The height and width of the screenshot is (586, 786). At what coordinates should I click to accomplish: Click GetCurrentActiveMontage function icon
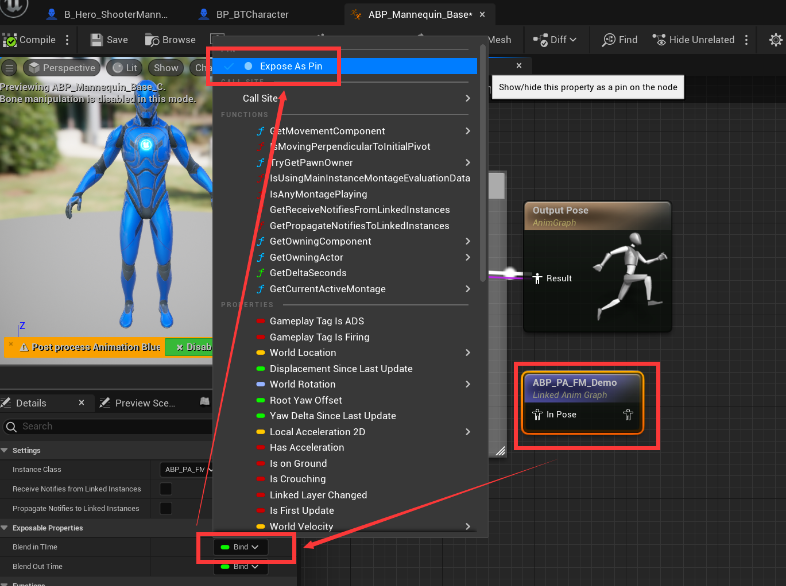pos(261,289)
